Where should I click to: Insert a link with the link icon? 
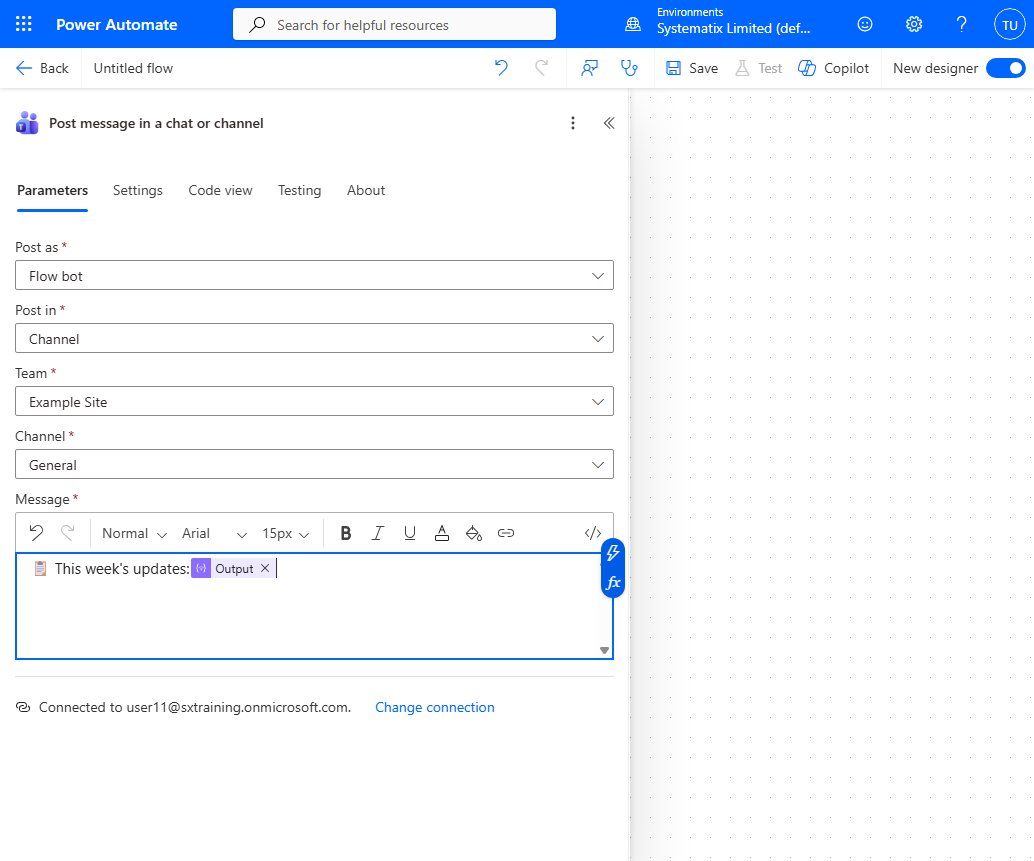pos(506,533)
